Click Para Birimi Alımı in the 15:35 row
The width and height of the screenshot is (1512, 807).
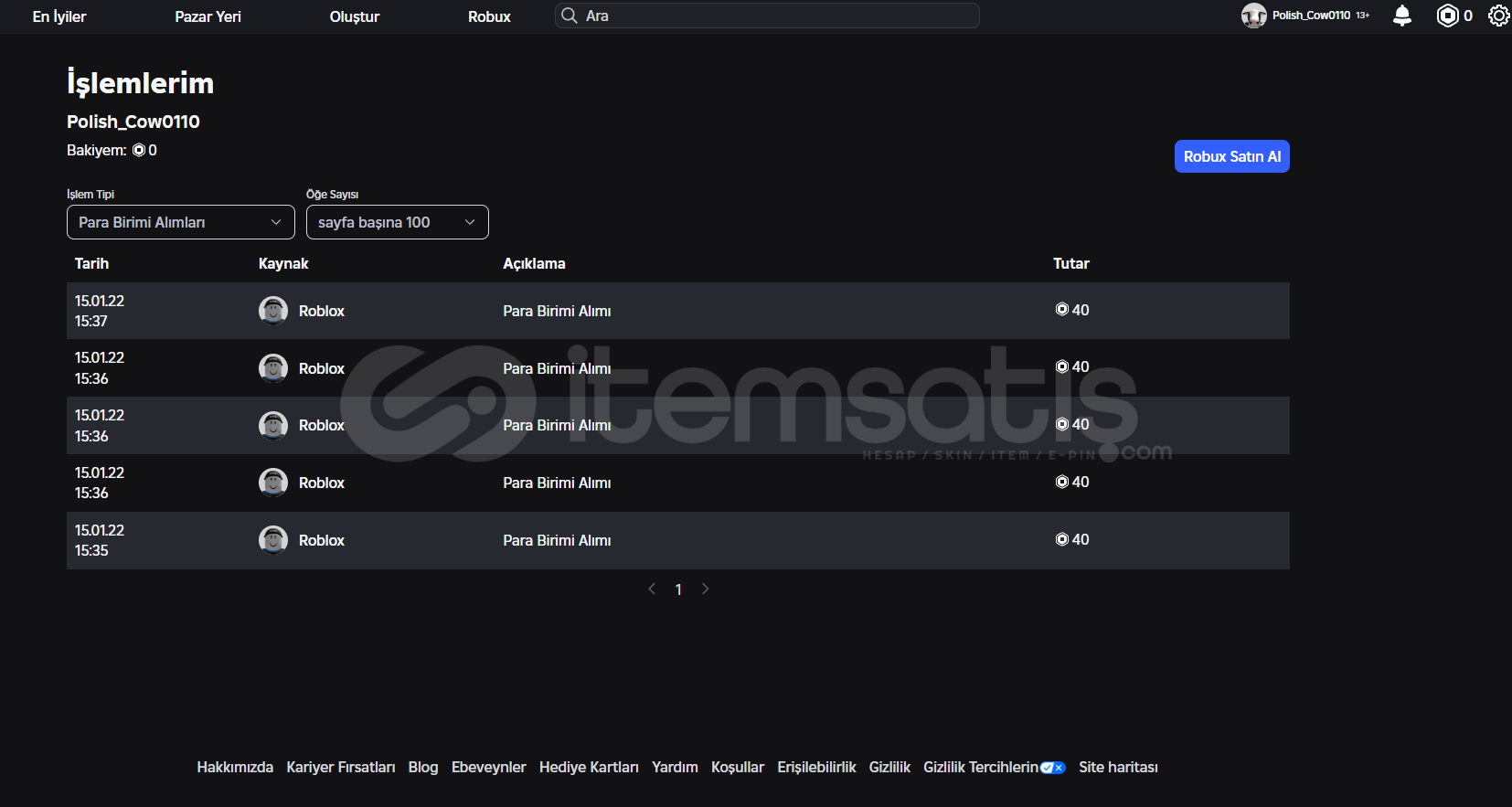[x=557, y=540]
